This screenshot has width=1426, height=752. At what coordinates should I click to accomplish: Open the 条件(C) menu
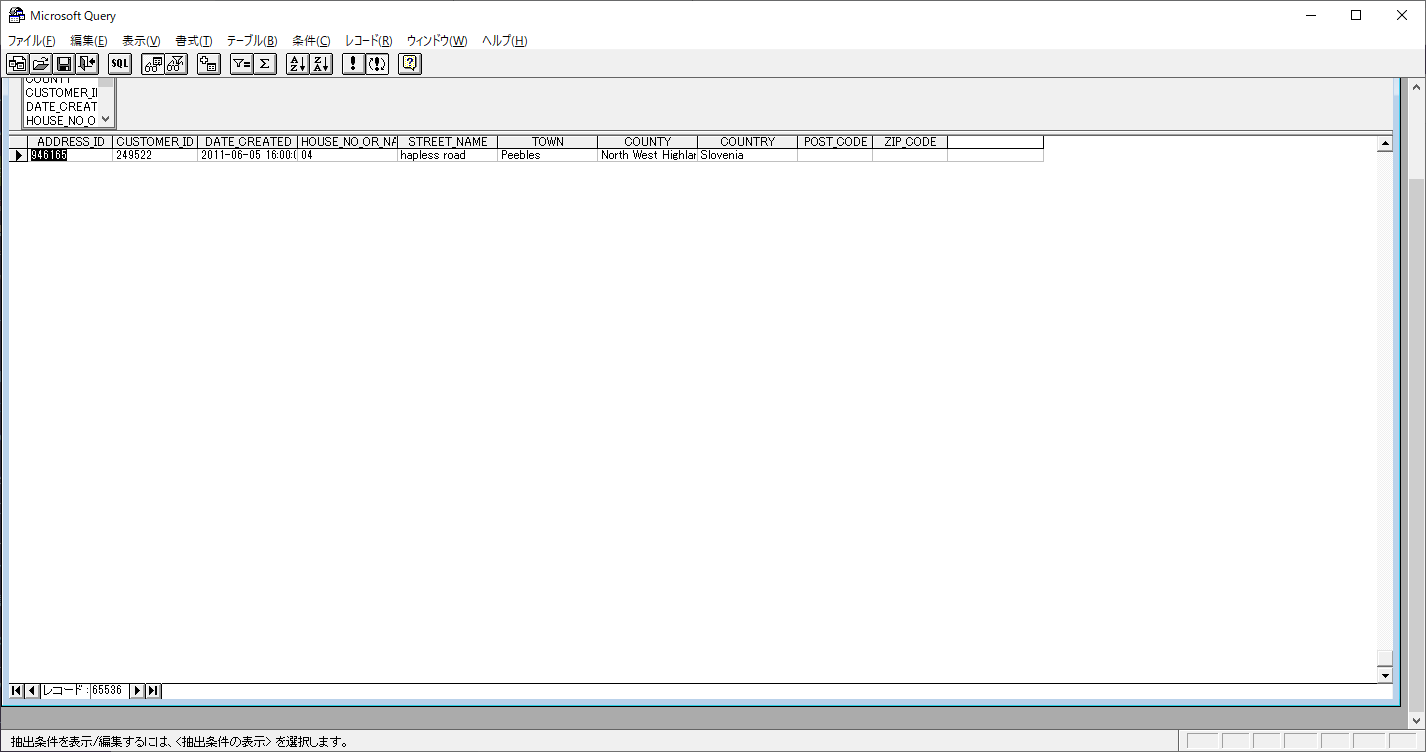click(311, 41)
